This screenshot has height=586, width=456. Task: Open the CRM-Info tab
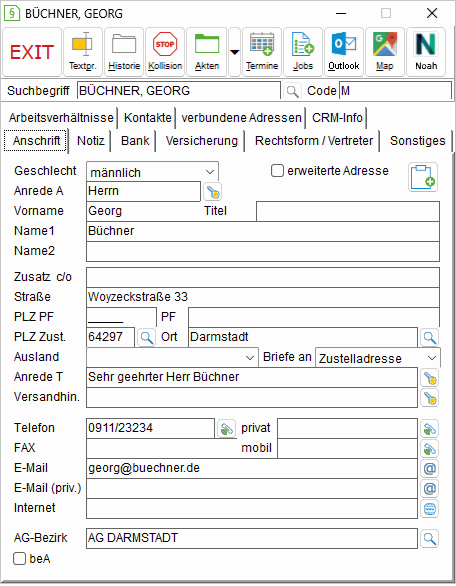[337, 118]
